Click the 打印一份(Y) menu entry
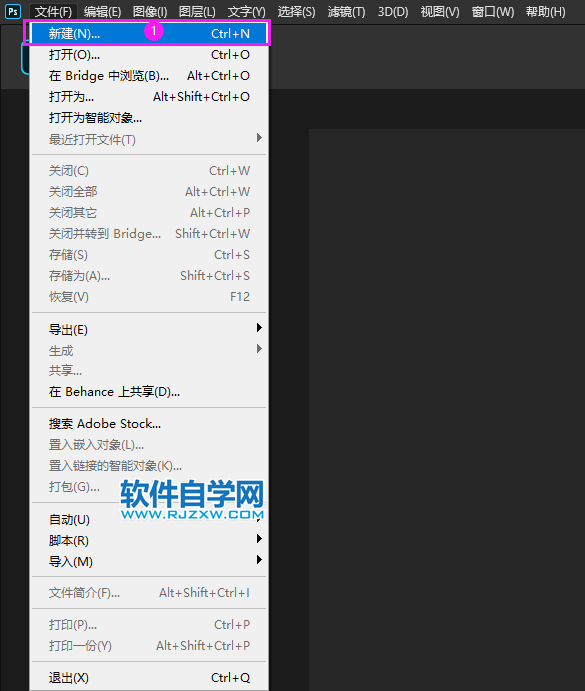This screenshot has width=585, height=691. tap(149, 646)
